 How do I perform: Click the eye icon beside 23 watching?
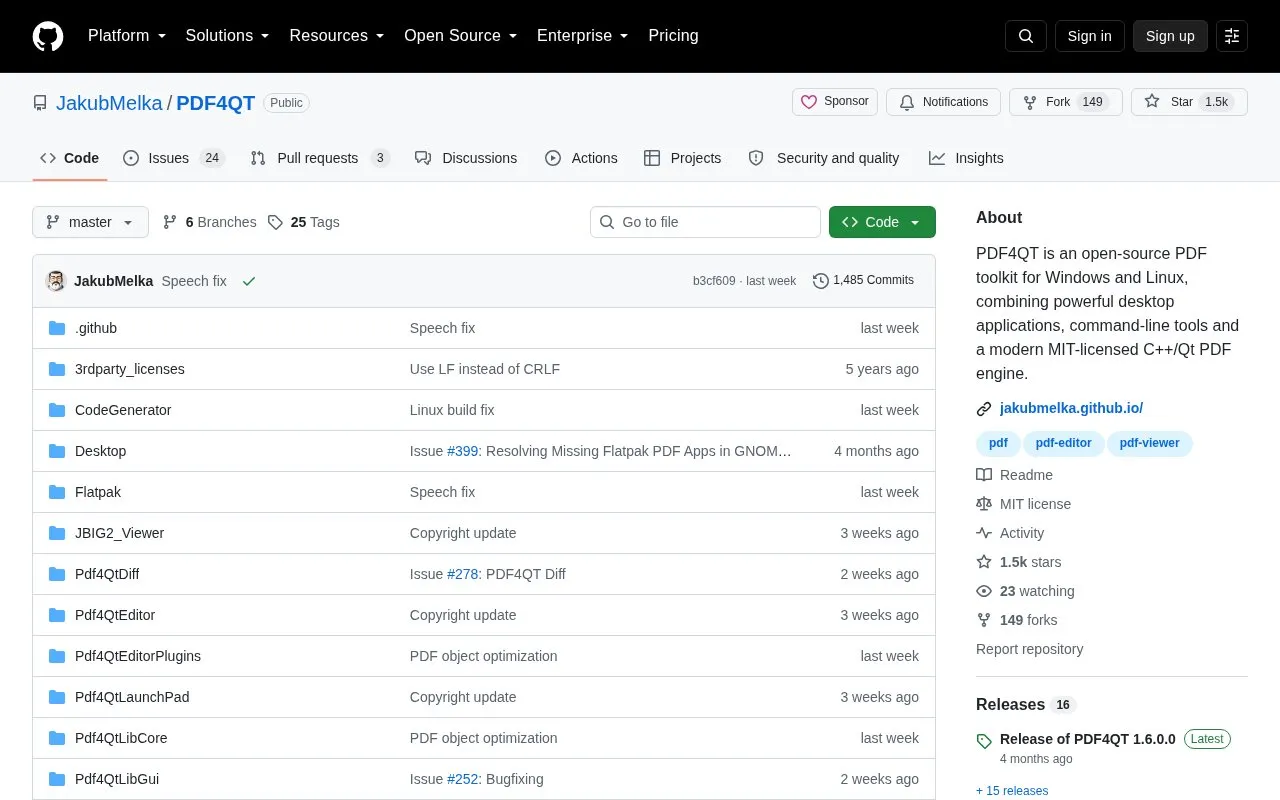984,591
